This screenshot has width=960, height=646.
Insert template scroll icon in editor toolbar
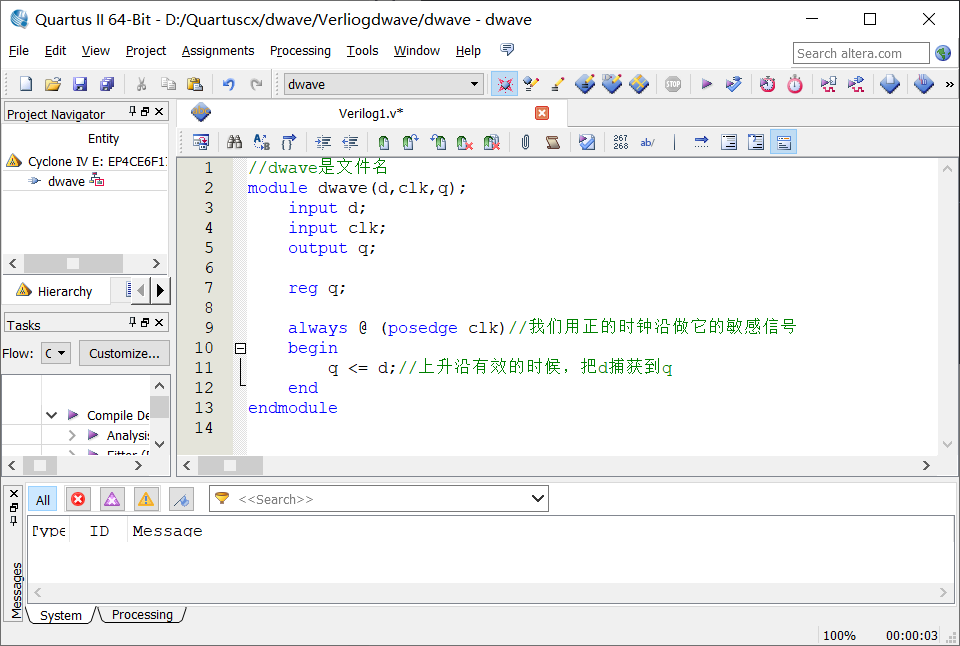coord(553,143)
